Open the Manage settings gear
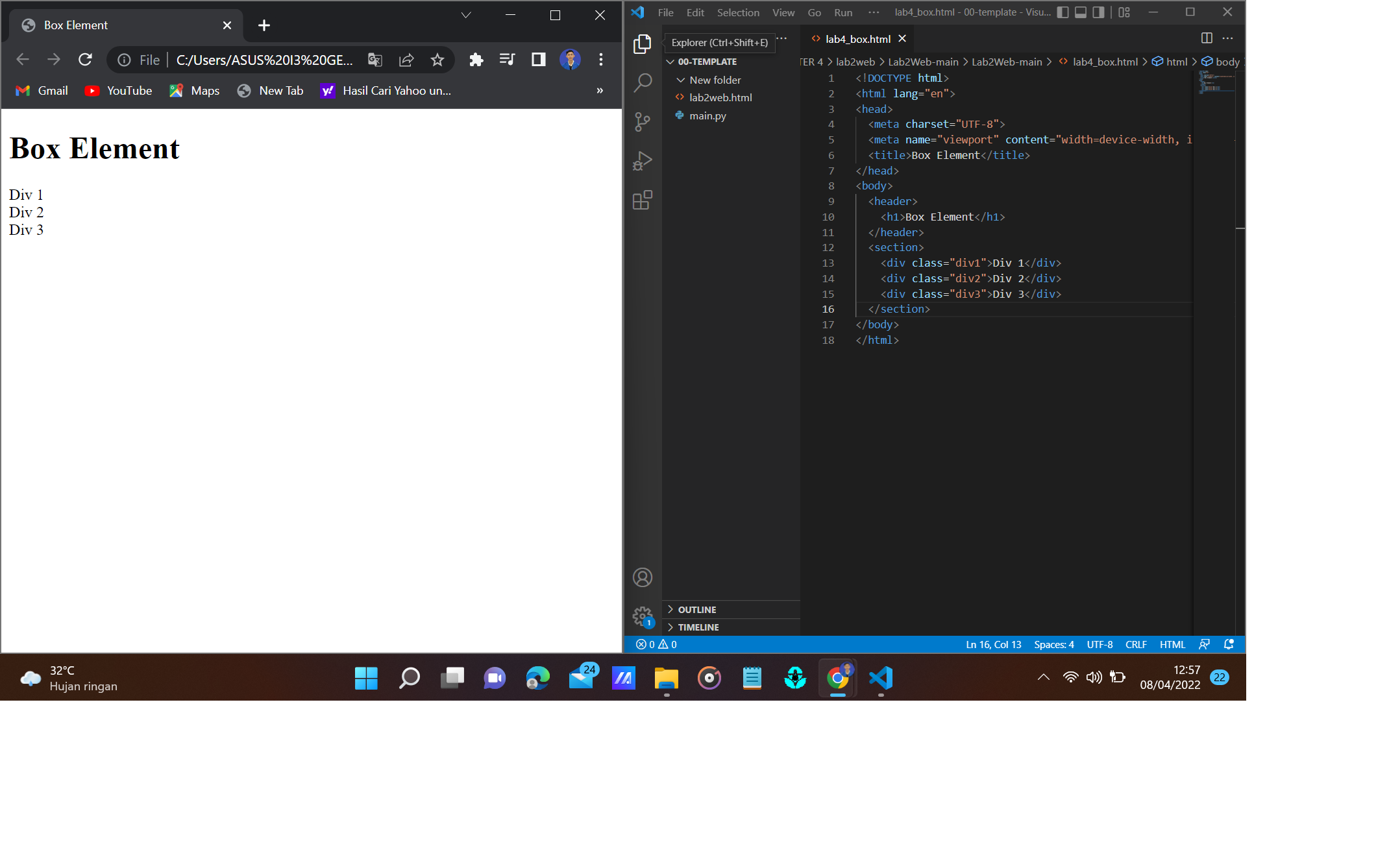1389x868 pixels. 642,616
